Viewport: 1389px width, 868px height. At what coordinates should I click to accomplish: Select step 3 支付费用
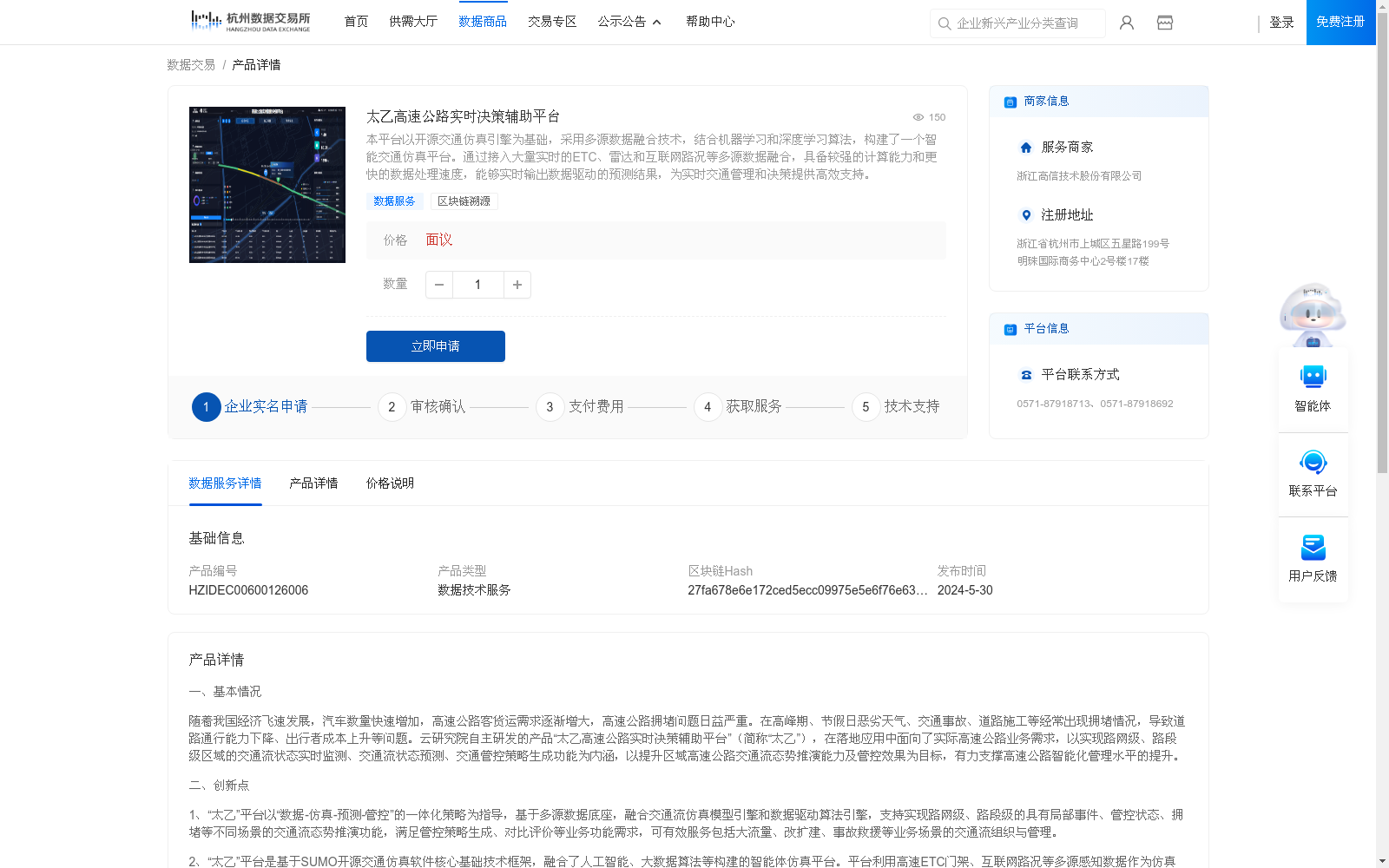[x=580, y=407]
